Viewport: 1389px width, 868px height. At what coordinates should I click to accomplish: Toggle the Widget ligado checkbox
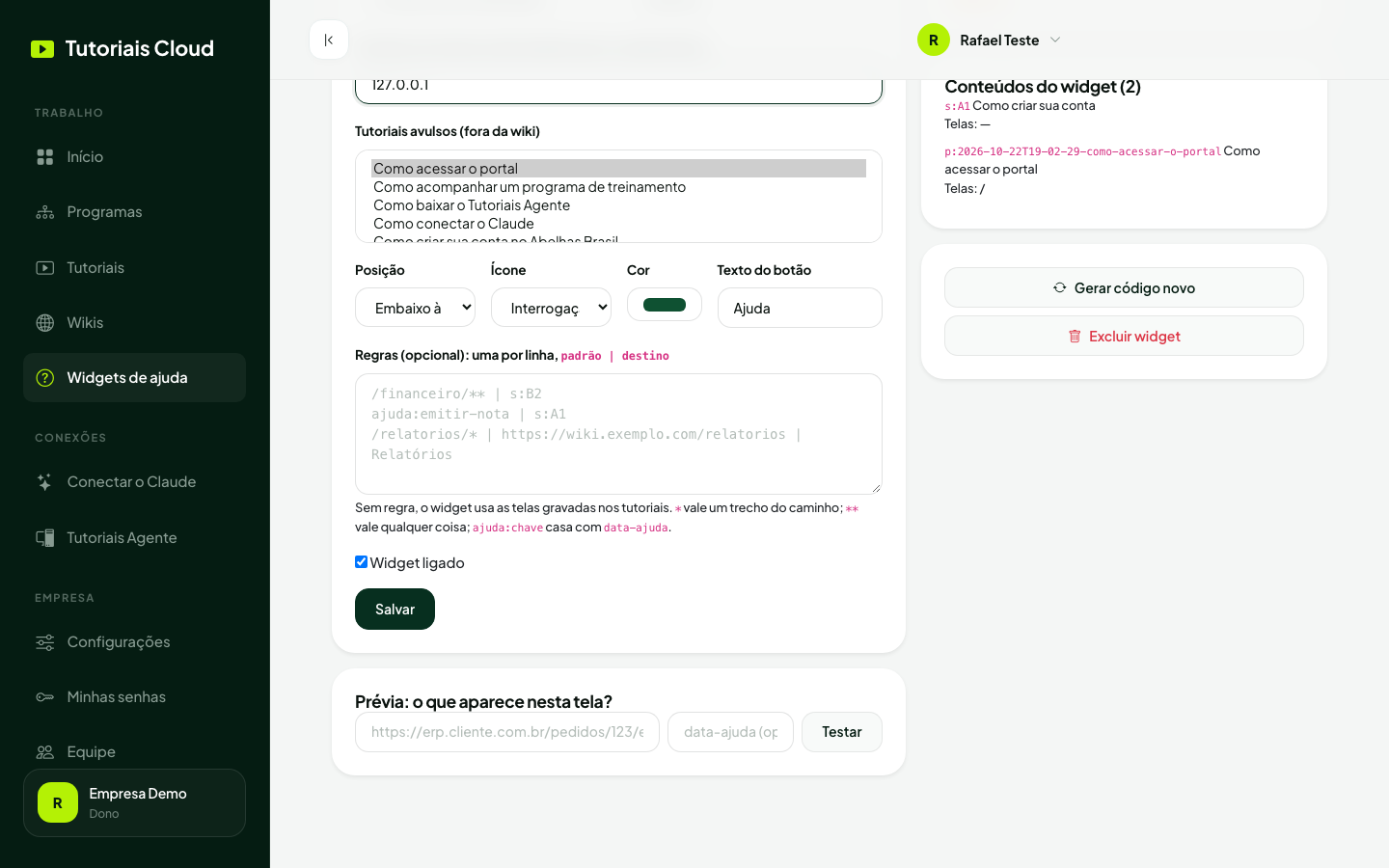(361, 562)
